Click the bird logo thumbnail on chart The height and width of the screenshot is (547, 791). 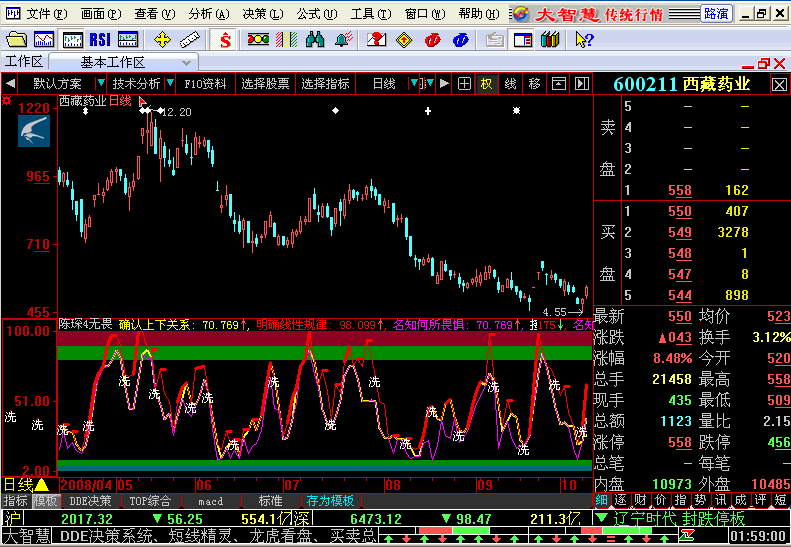coord(34,131)
